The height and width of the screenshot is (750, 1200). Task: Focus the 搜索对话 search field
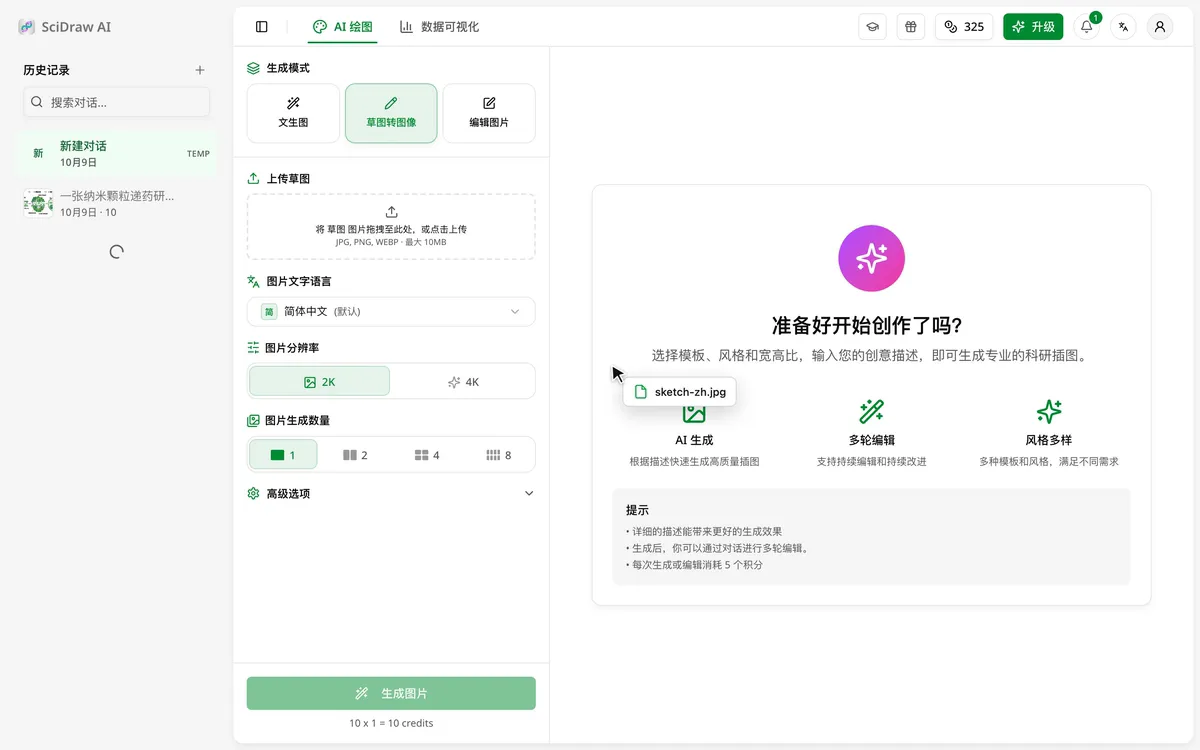pos(117,102)
